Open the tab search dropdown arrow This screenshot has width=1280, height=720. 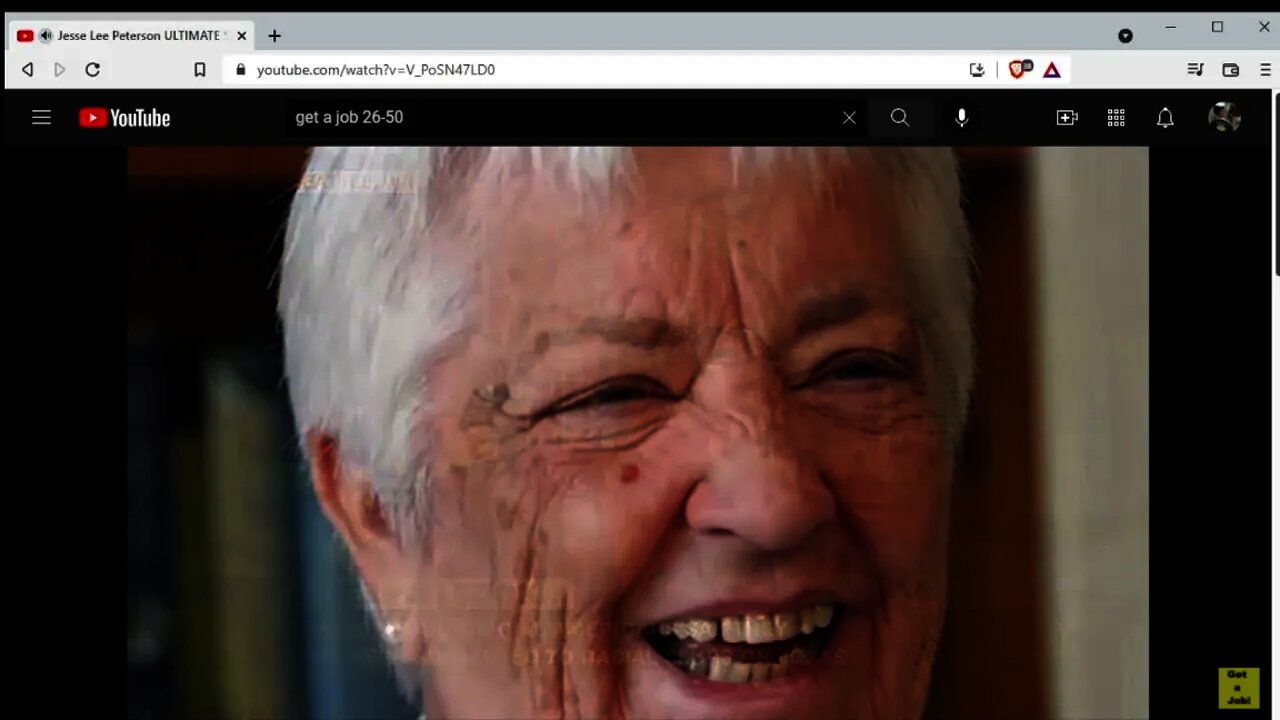tap(1125, 36)
